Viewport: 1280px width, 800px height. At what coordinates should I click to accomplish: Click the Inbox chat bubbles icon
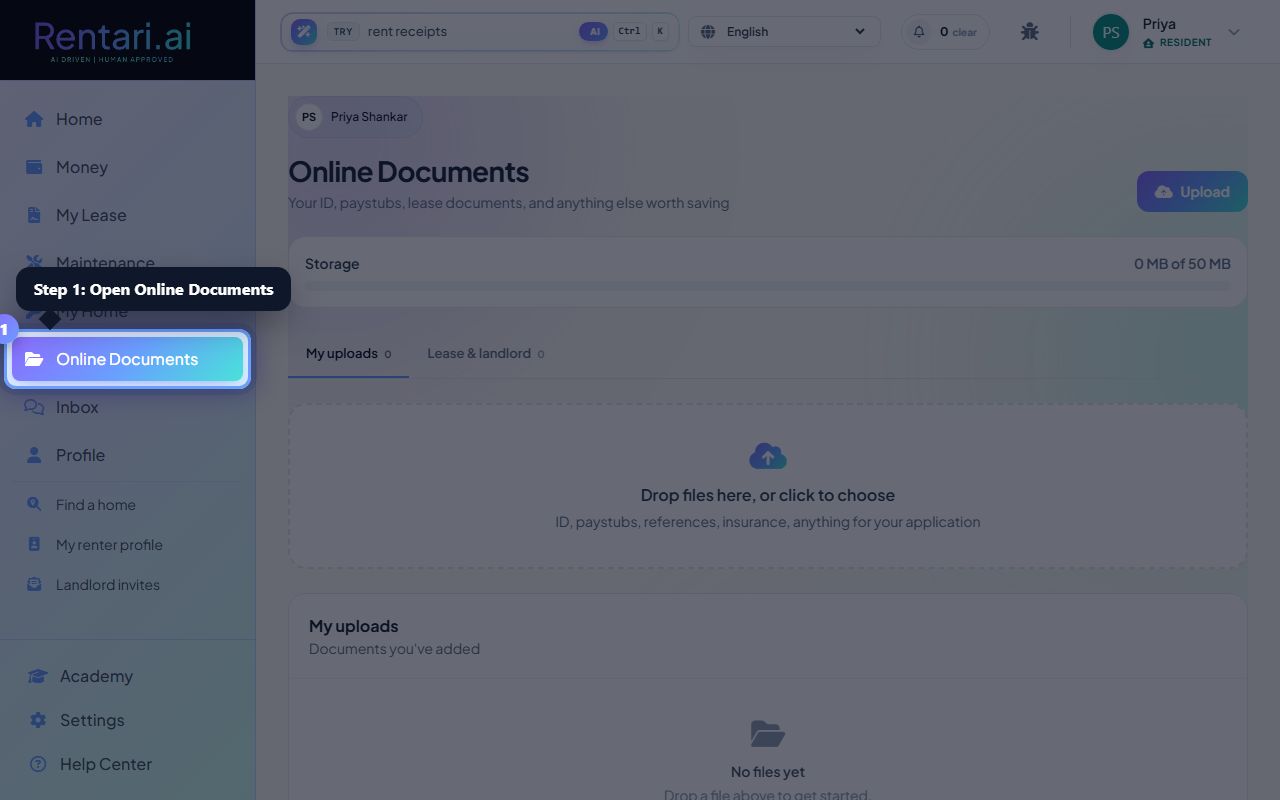click(34, 407)
